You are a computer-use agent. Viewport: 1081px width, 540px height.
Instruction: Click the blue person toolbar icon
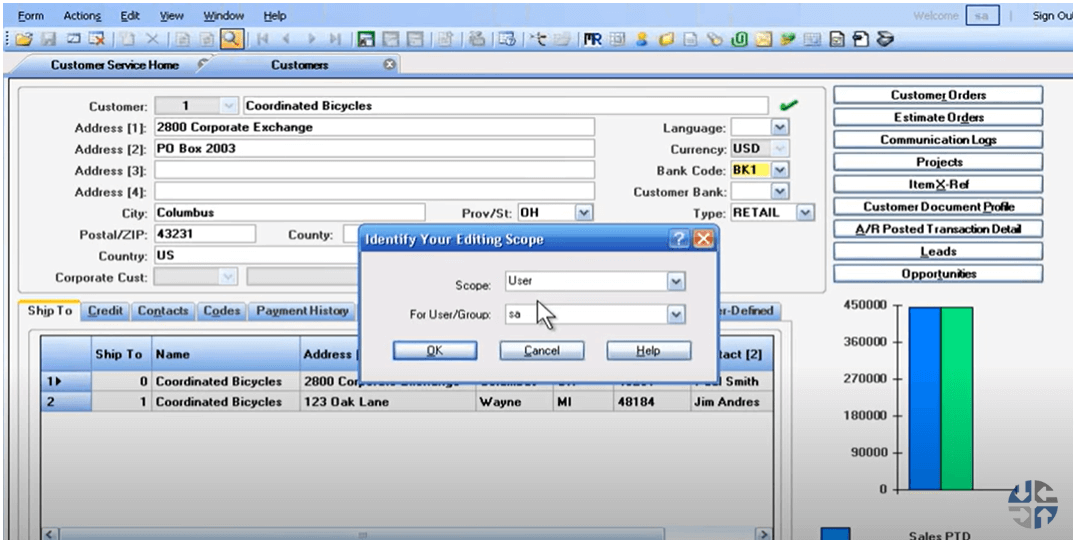coord(641,39)
